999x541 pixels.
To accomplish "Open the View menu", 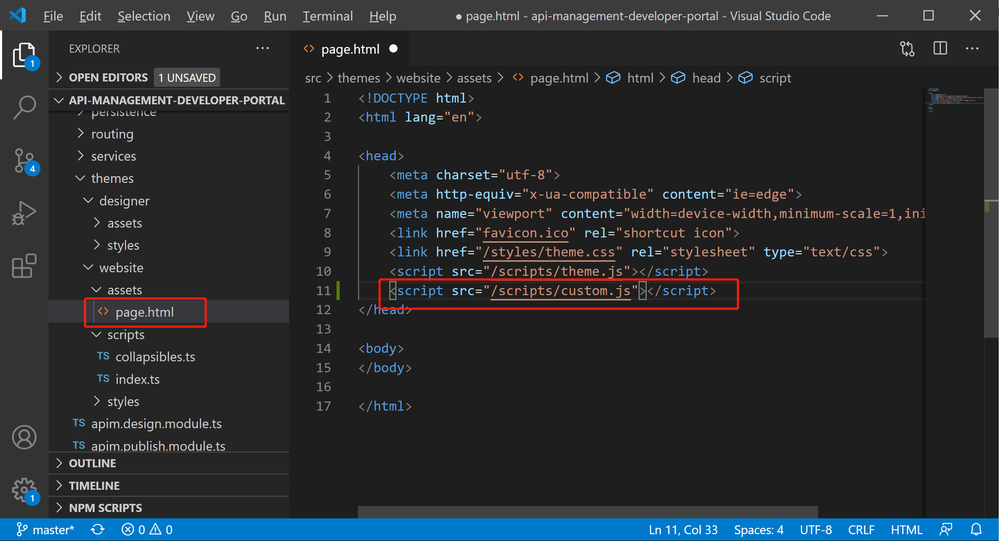I will point(200,16).
